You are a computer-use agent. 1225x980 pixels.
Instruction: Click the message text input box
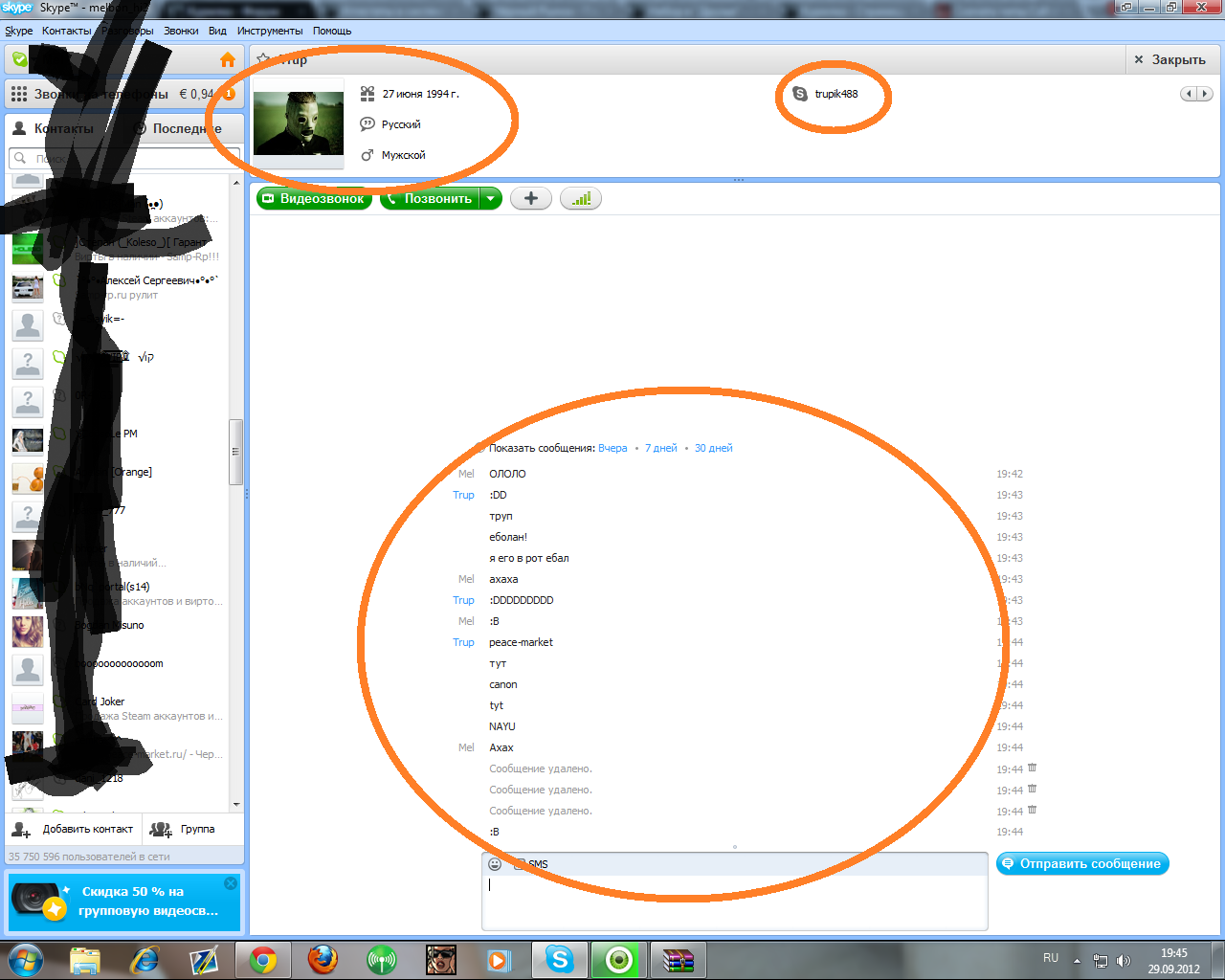point(734,902)
